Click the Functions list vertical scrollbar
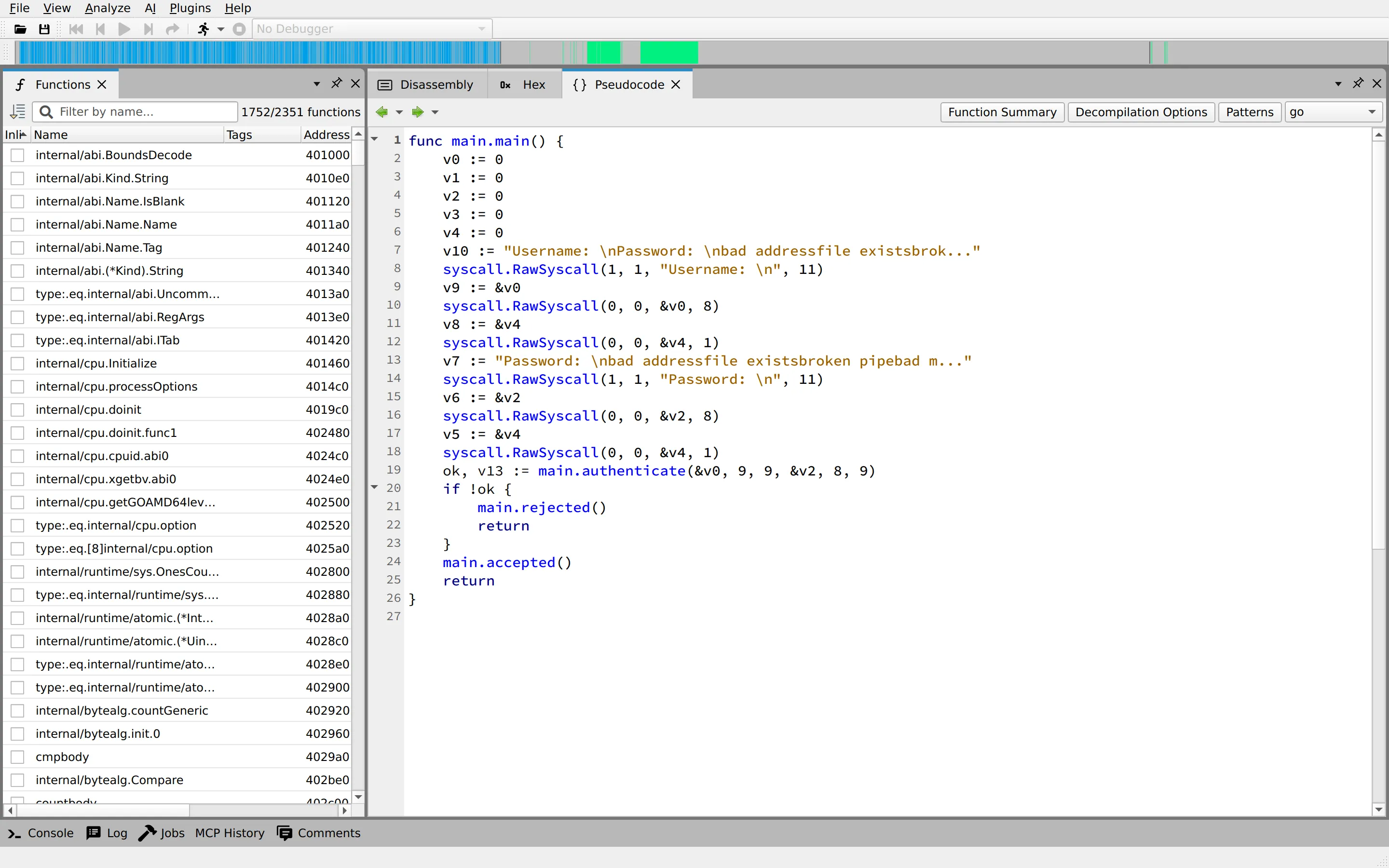Screen dimensions: 1389x868 358,465
